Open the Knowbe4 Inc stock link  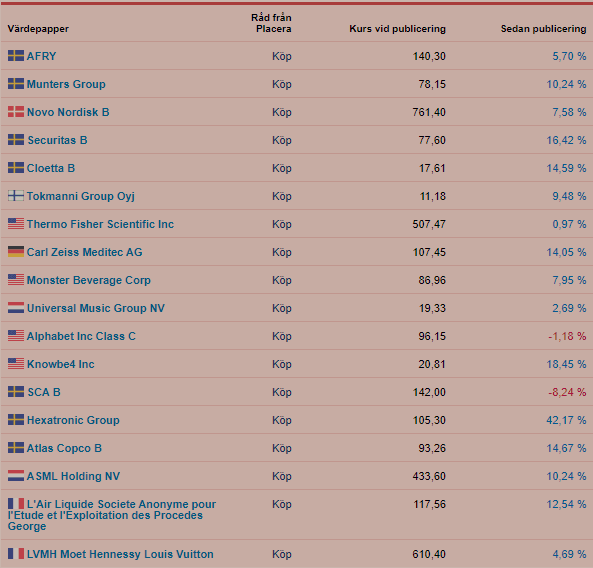coord(61,364)
